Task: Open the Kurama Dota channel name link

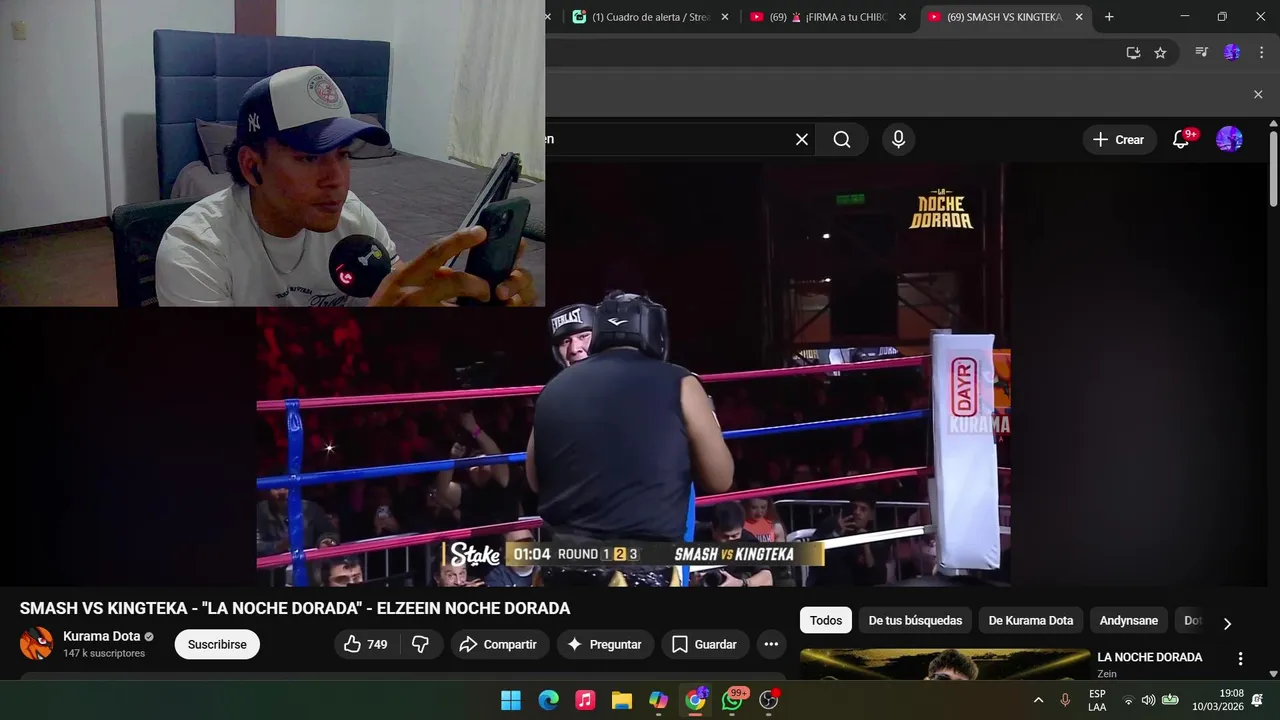Action: point(102,636)
